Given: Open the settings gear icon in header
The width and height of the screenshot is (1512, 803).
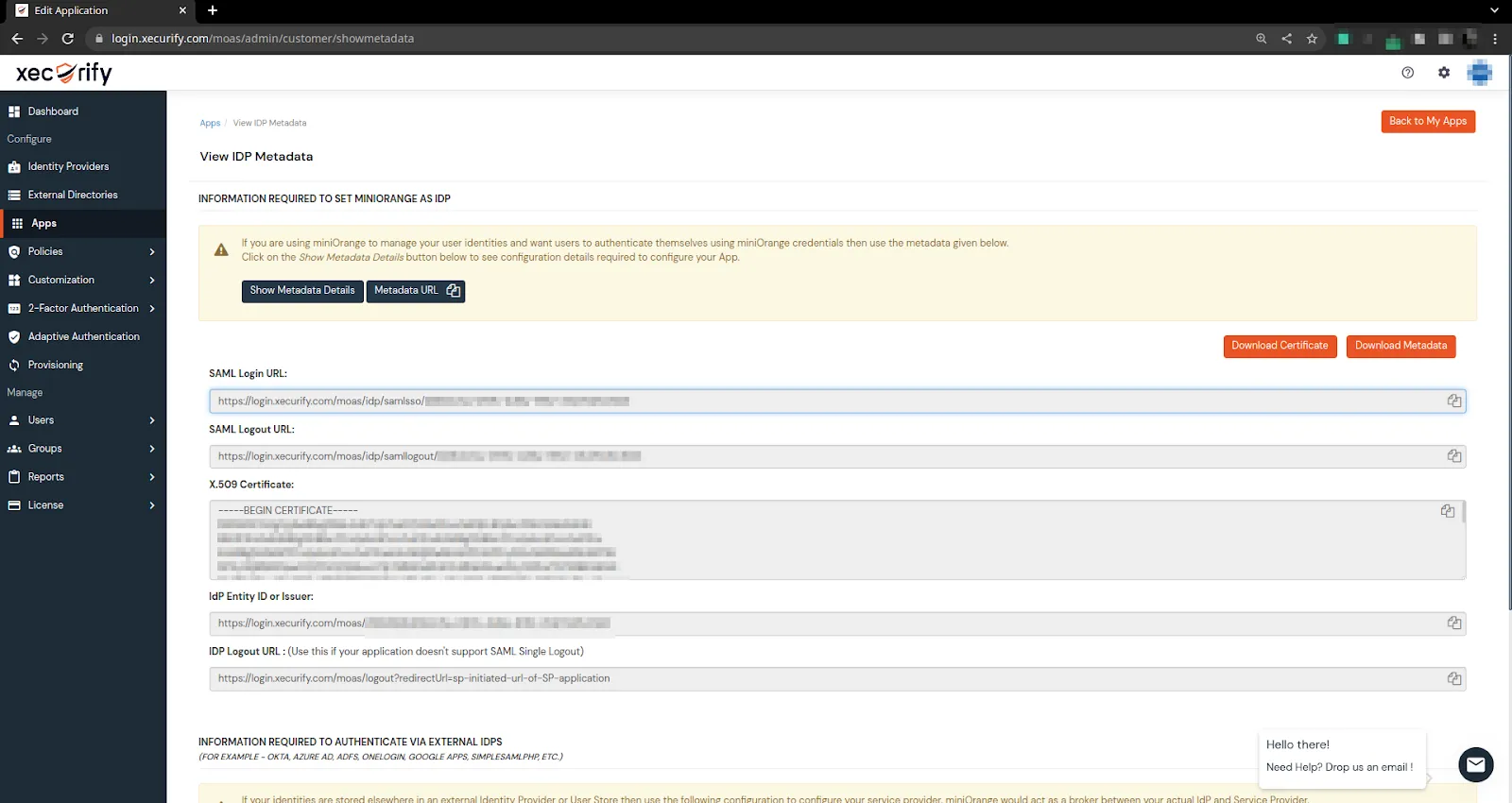Looking at the screenshot, I should pos(1444,73).
